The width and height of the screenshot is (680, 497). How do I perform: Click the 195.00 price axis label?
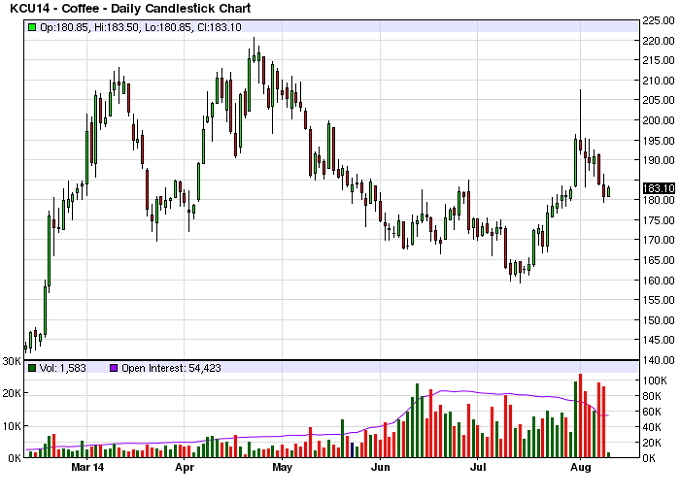(658, 141)
